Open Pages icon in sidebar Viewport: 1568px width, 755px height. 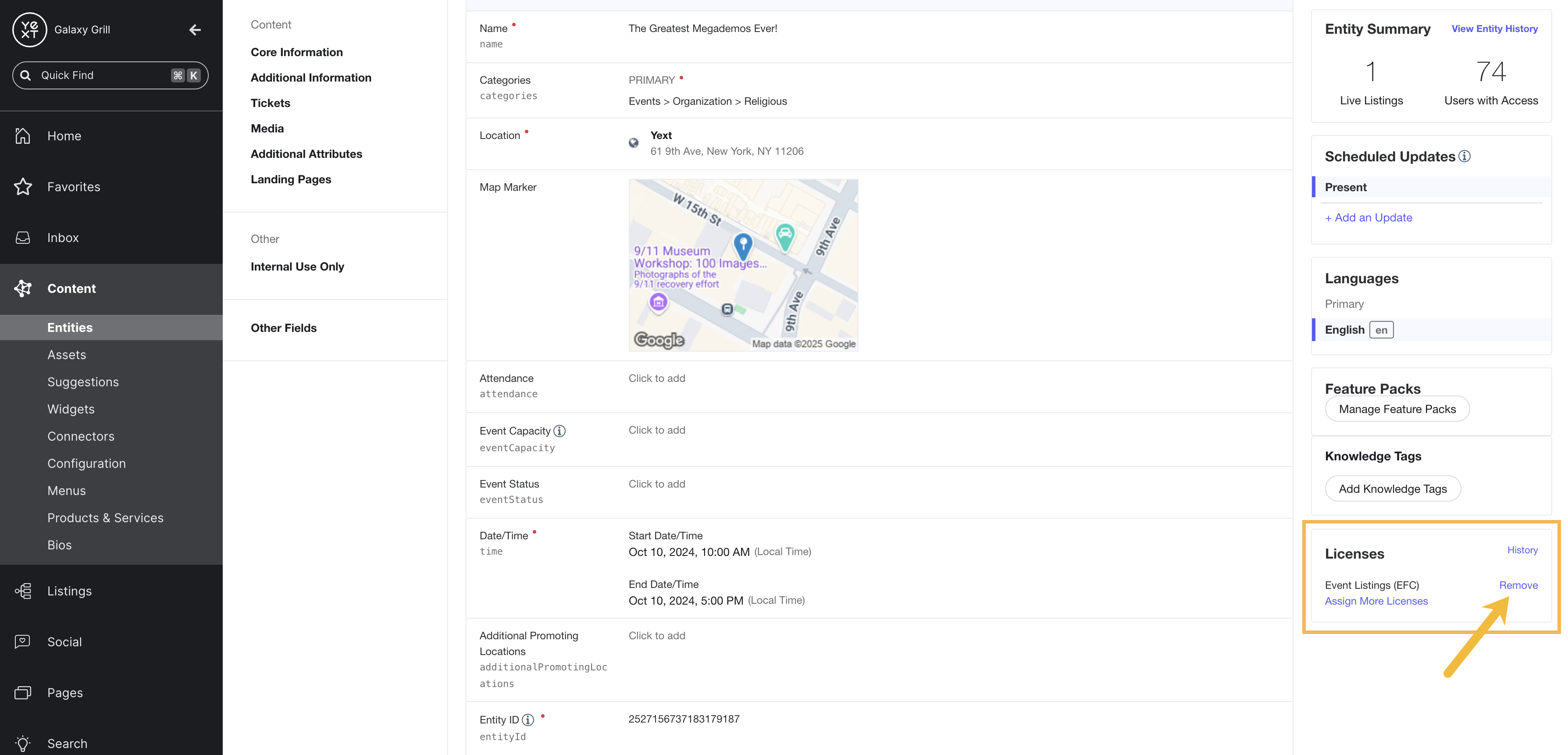23,693
